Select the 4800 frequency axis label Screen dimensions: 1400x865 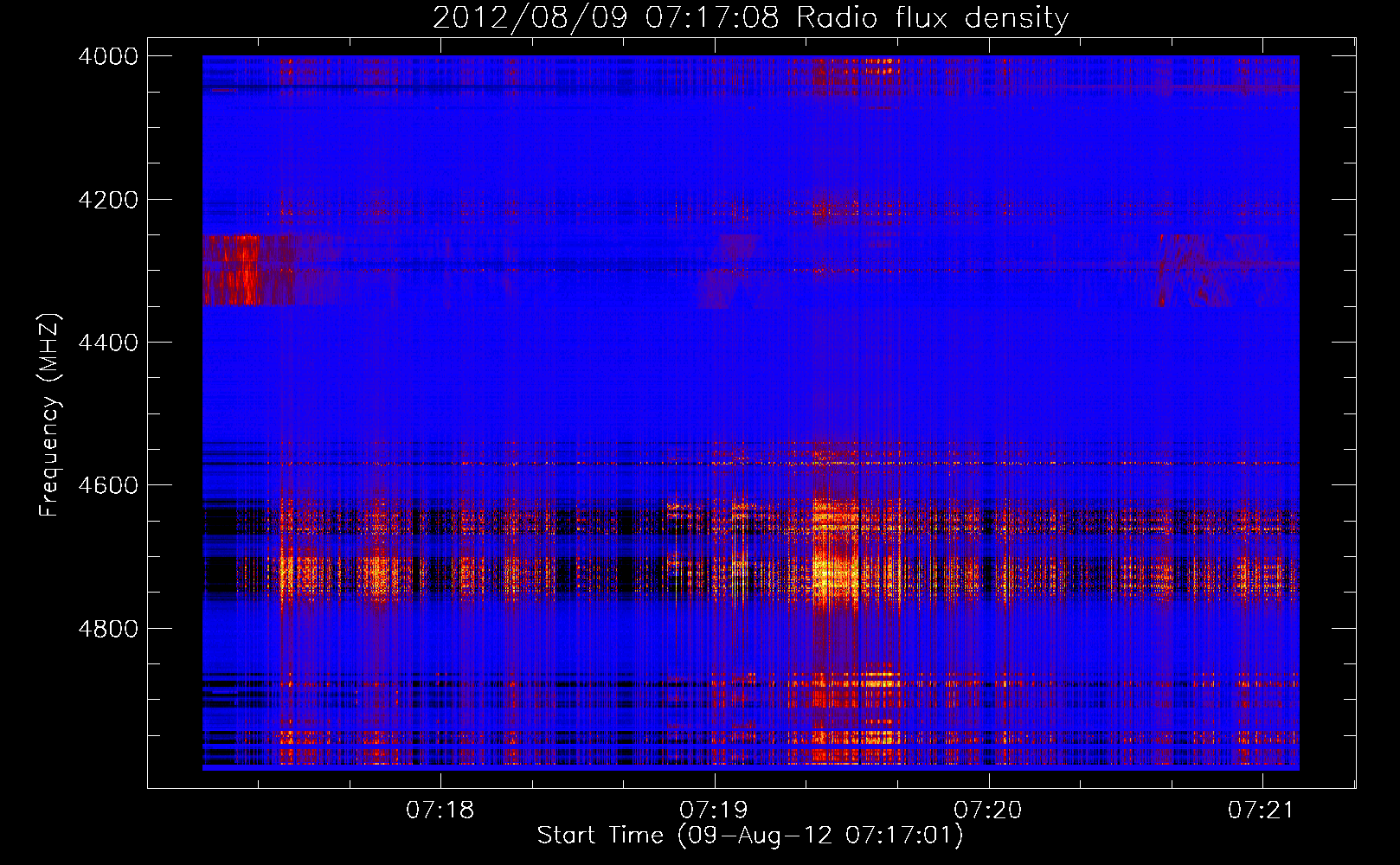(x=108, y=629)
